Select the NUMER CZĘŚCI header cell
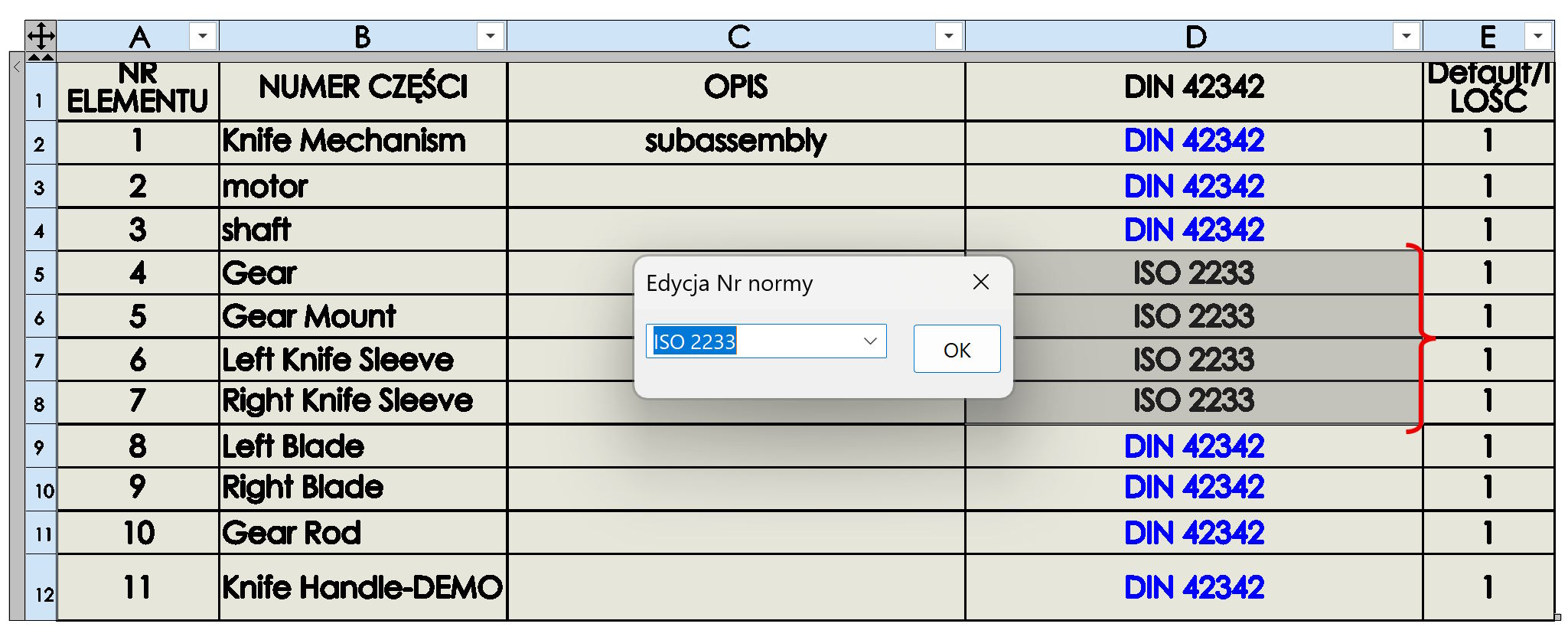Screen dimensions: 1568x640 [362, 87]
